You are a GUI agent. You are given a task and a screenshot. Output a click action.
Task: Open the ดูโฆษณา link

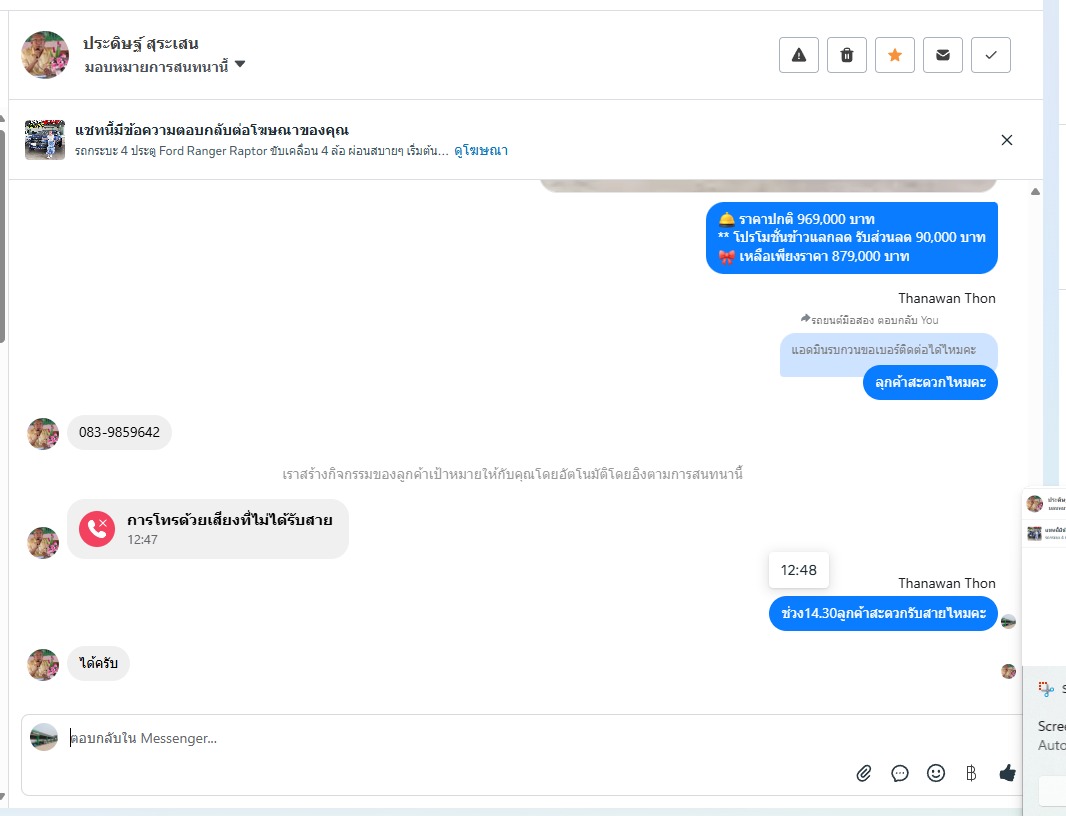tap(481, 150)
